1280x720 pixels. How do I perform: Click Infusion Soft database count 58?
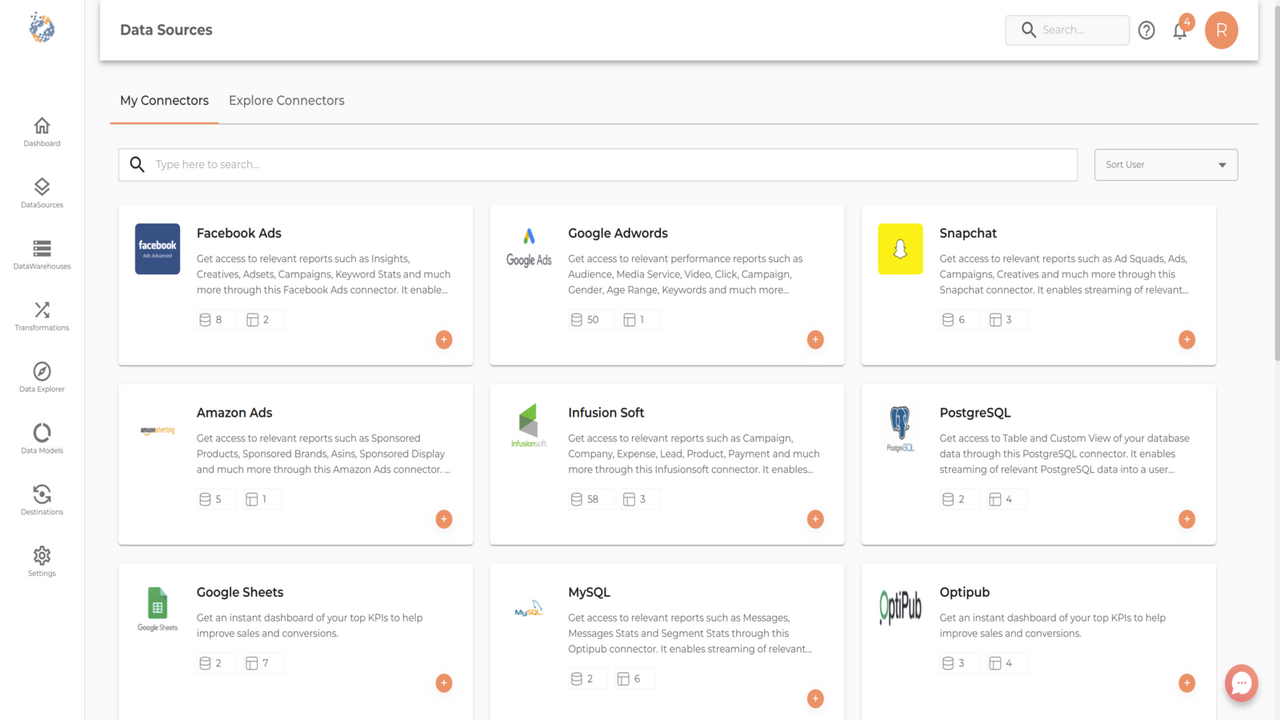pos(589,499)
